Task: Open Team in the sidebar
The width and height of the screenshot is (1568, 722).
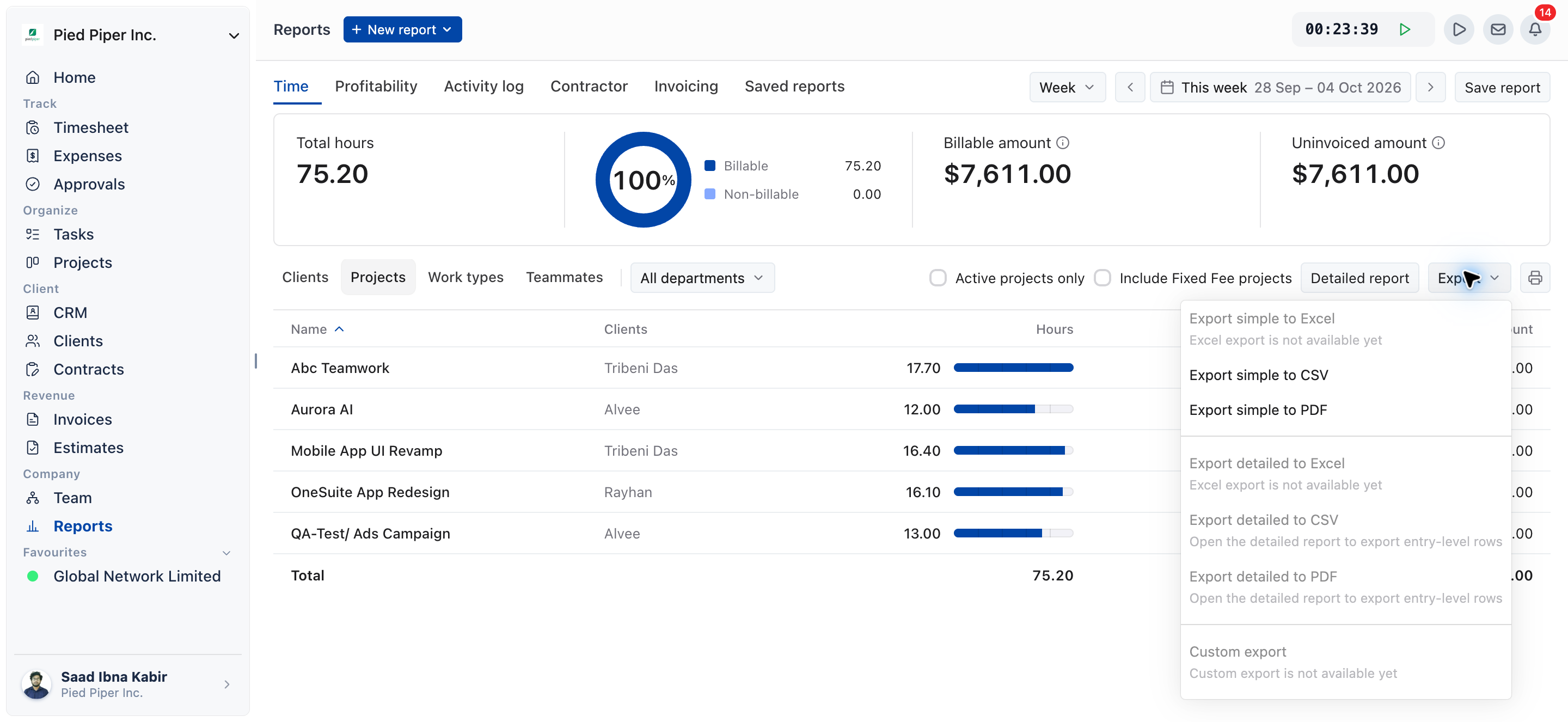Action: pos(72,498)
